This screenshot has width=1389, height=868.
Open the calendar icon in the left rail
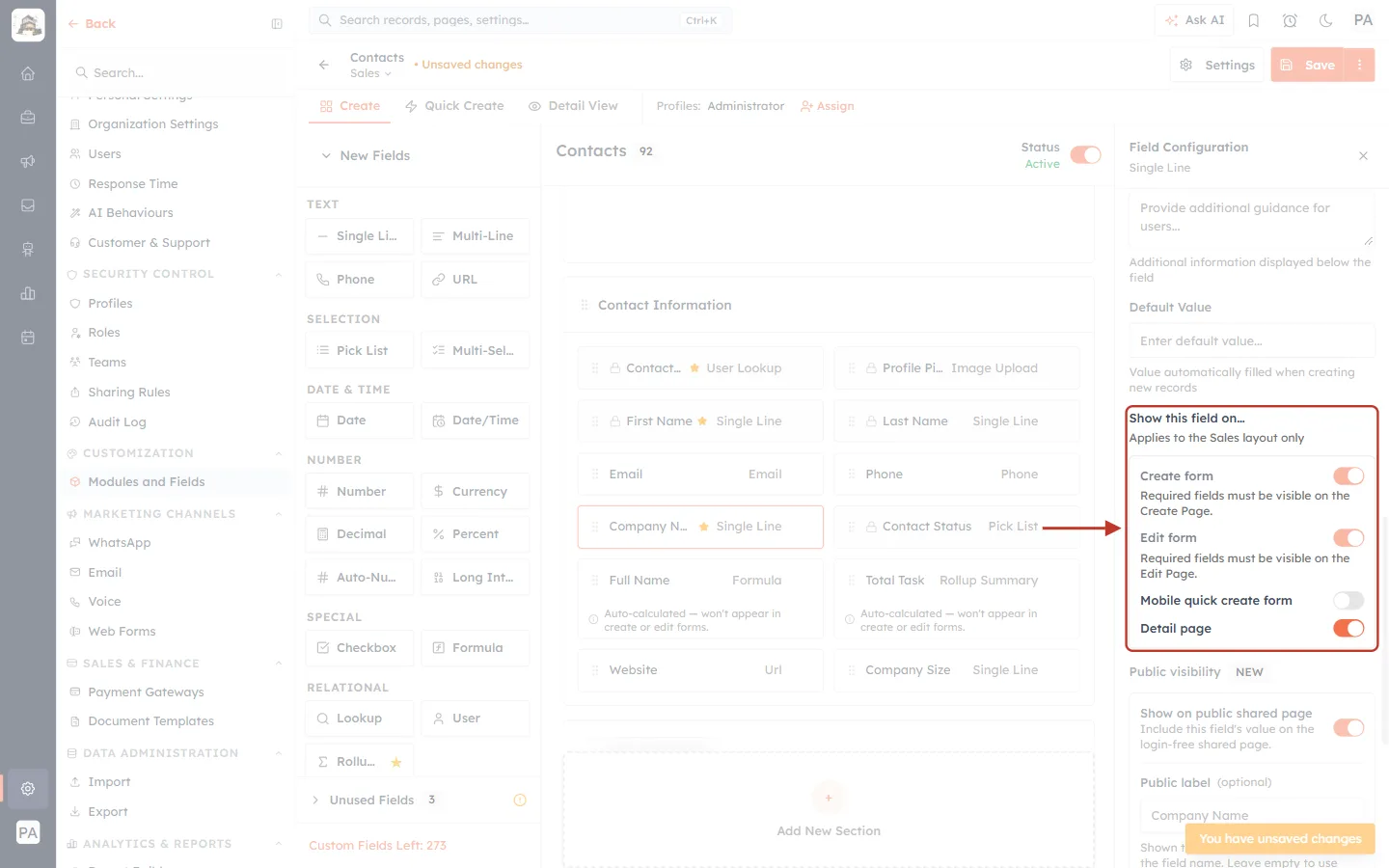click(28, 338)
